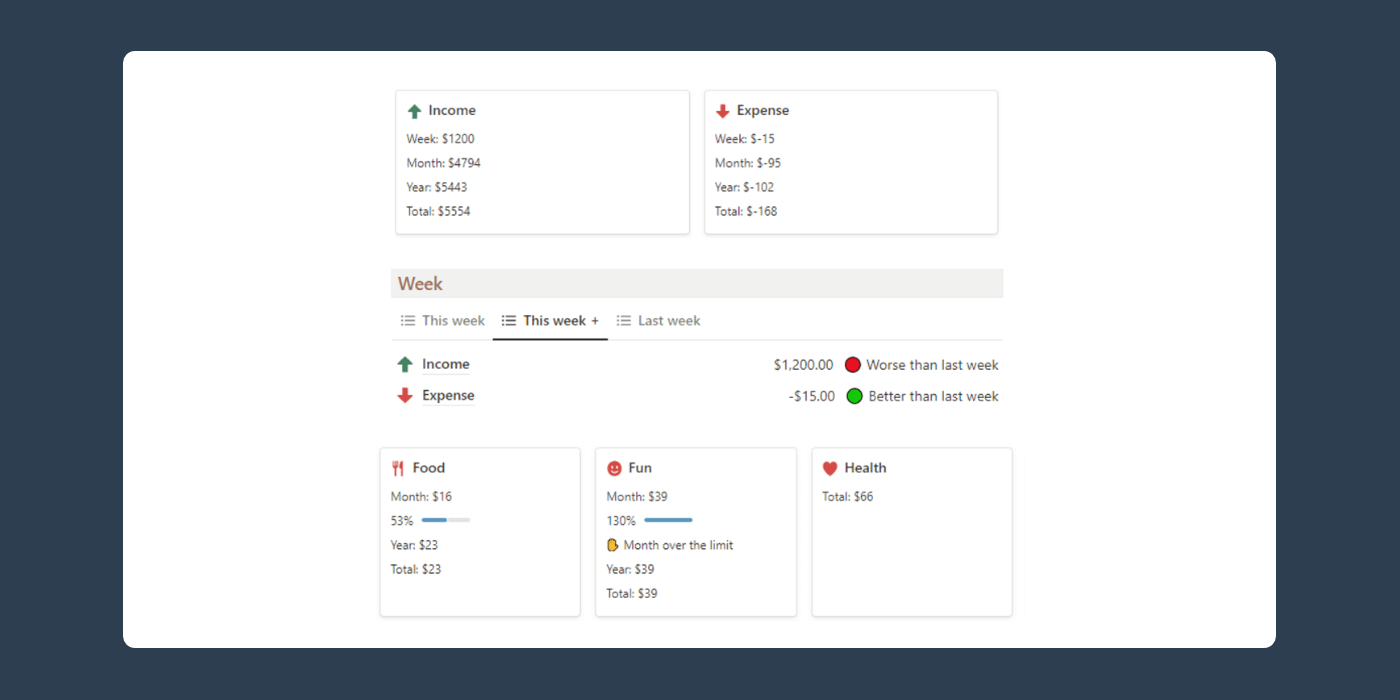Click Year: $23 on Food card
This screenshot has width=1400, height=700.
(x=414, y=545)
